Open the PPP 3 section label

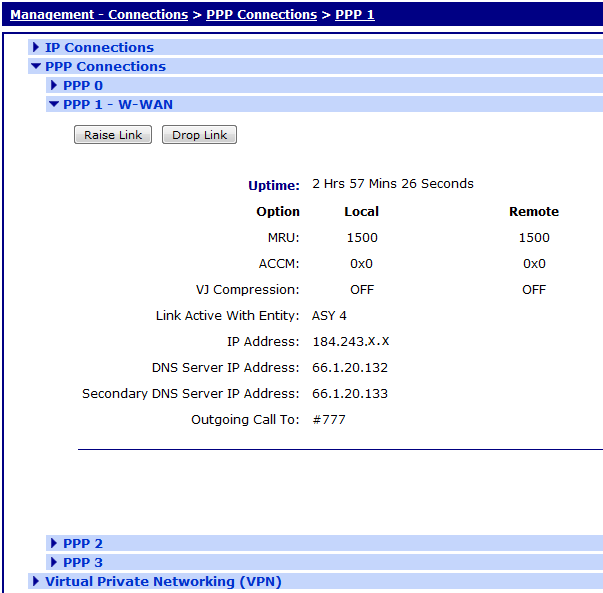pyautogui.click(x=83, y=562)
